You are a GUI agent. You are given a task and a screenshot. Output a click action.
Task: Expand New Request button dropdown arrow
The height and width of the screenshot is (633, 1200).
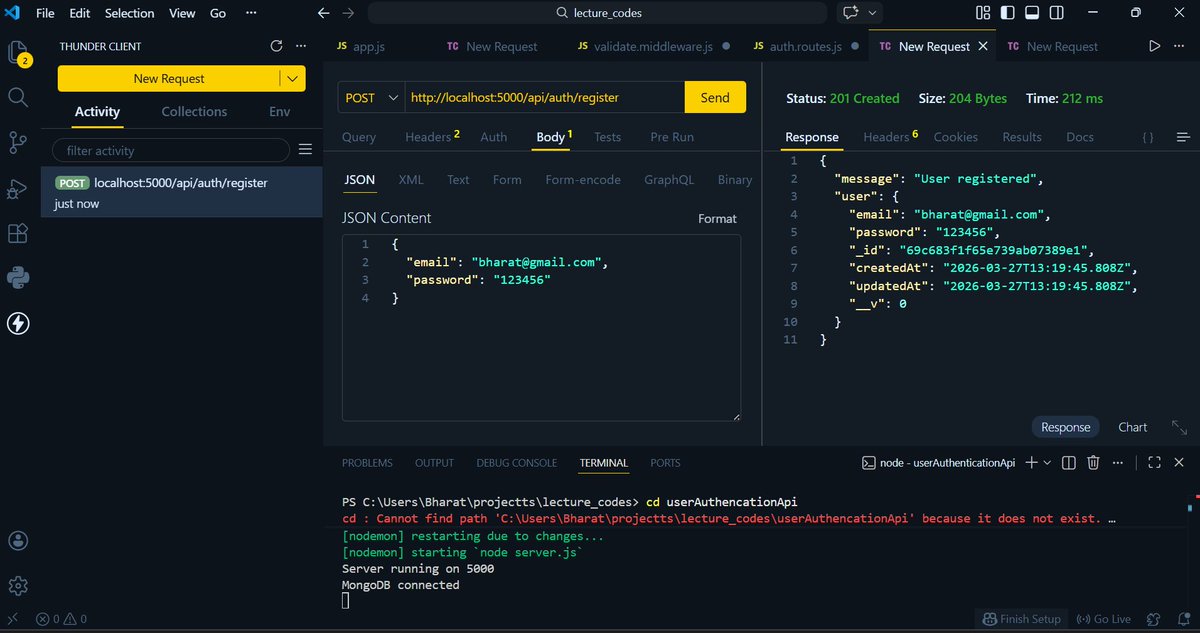coord(292,78)
